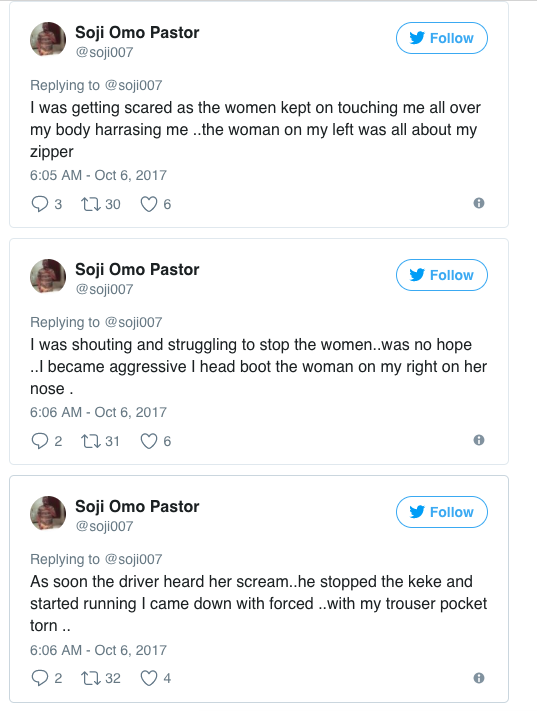Like the tweet about the woman's nose
The image size is (537, 711).
pyautogui.click(x=149, y=441)
